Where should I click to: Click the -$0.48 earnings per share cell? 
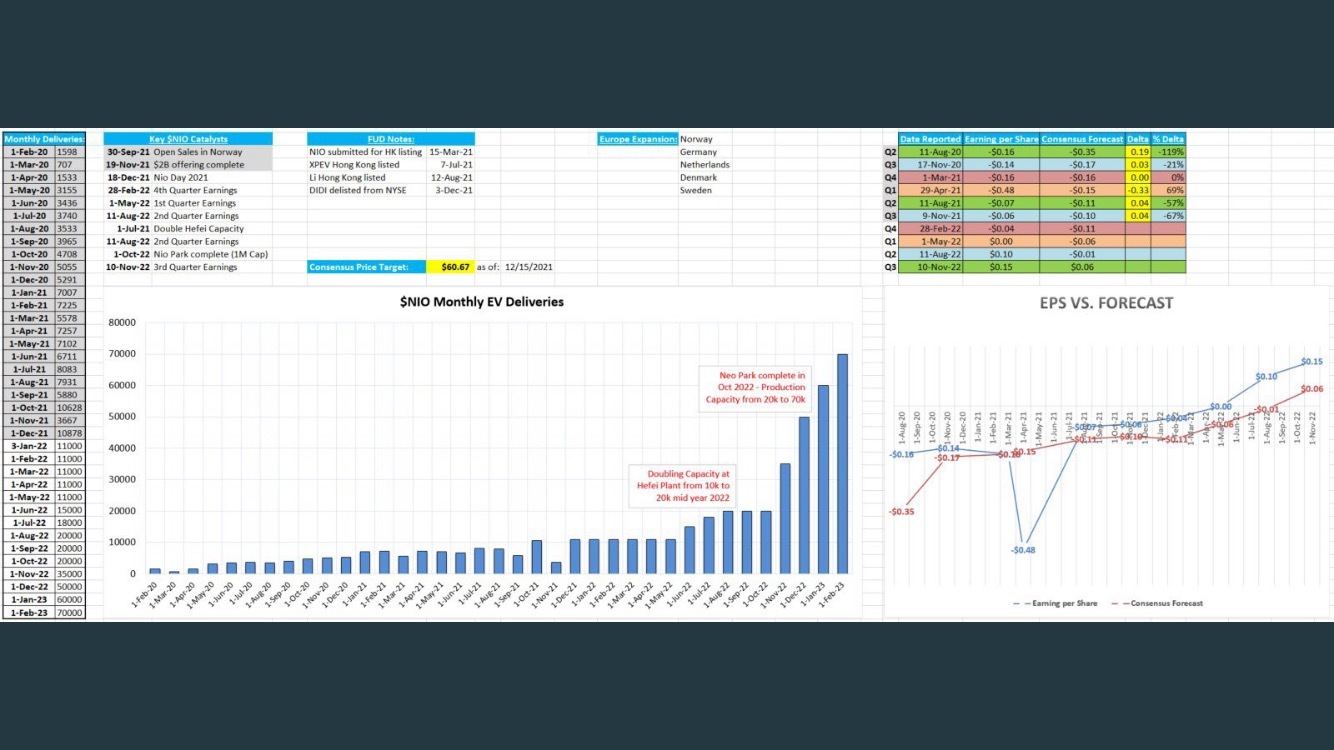[1001, 190]
